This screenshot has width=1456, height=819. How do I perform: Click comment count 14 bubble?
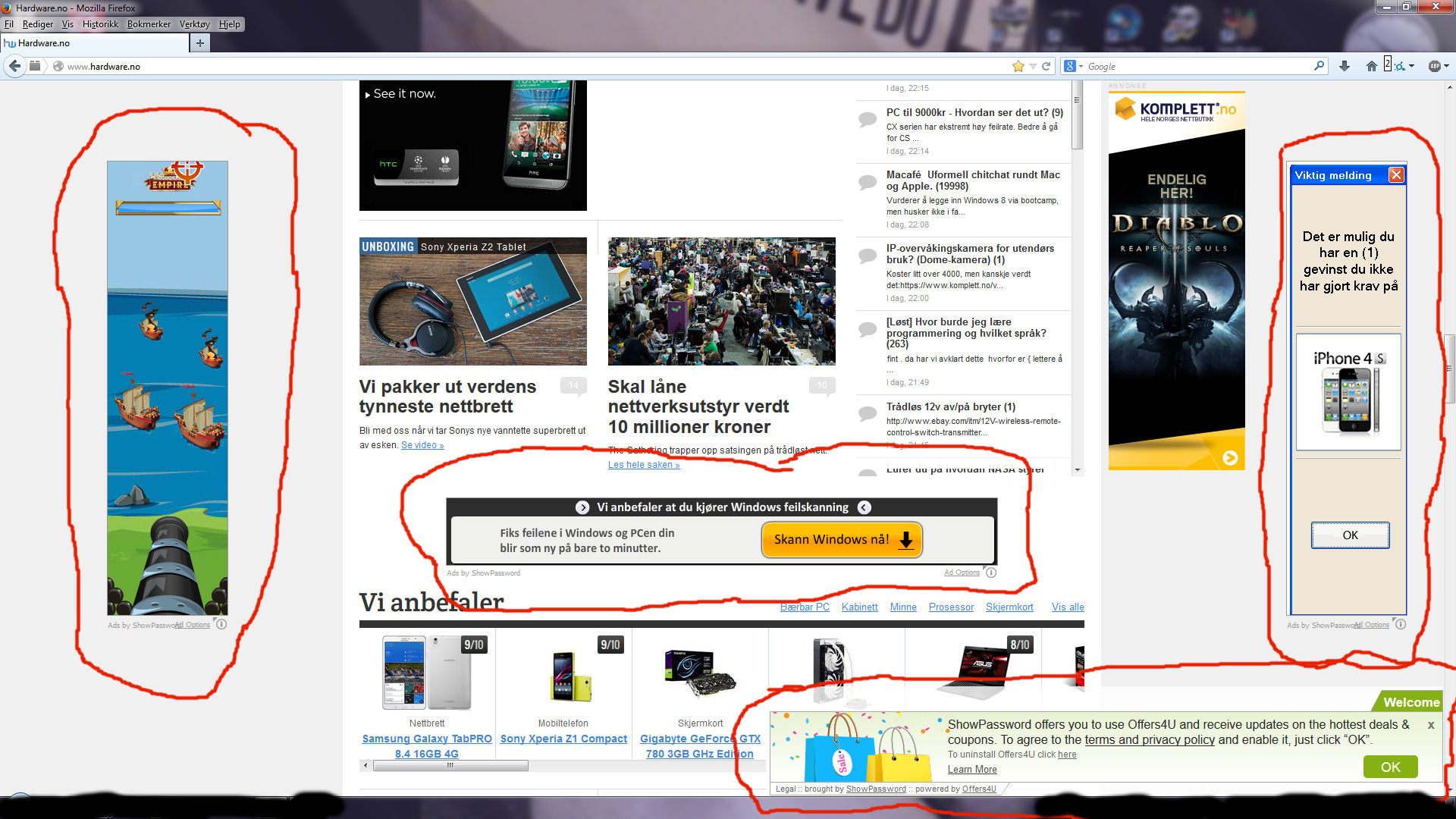[x=573, y=386]
